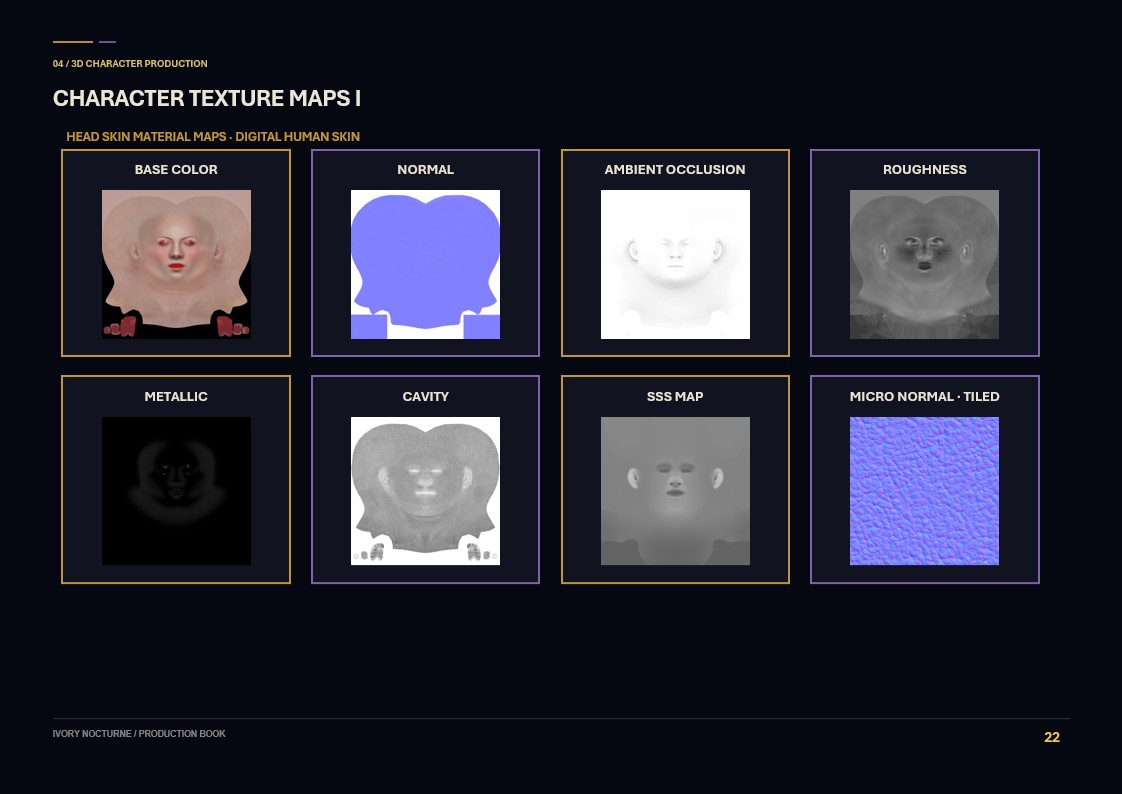This screenshot has height=794, width=1122.
Task: Click the SSS Map gray thumbnail
Action: coord(675,491)
